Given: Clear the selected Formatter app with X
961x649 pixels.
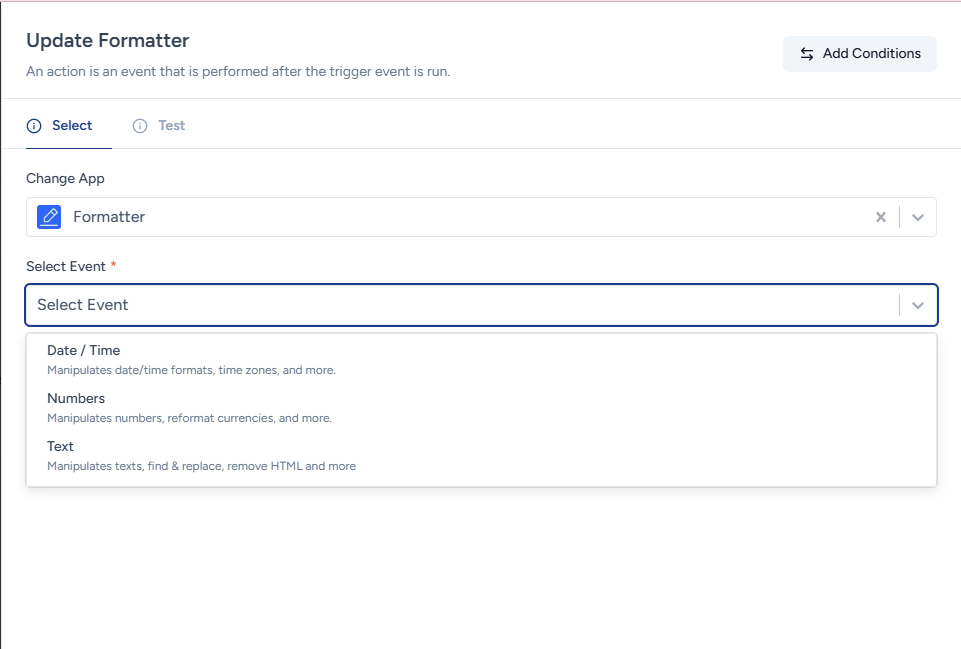Looking at the screenshot, I should tap(881, 217).
